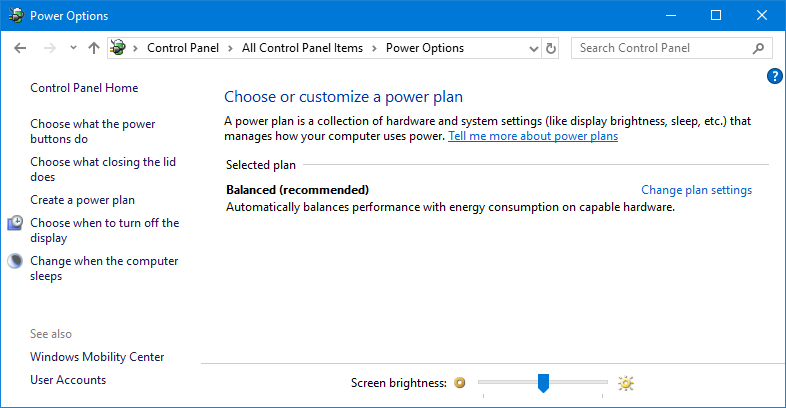Click the Back navigation arrow
This screenshot has width=786, height=408.
click(x=20, y=48)
